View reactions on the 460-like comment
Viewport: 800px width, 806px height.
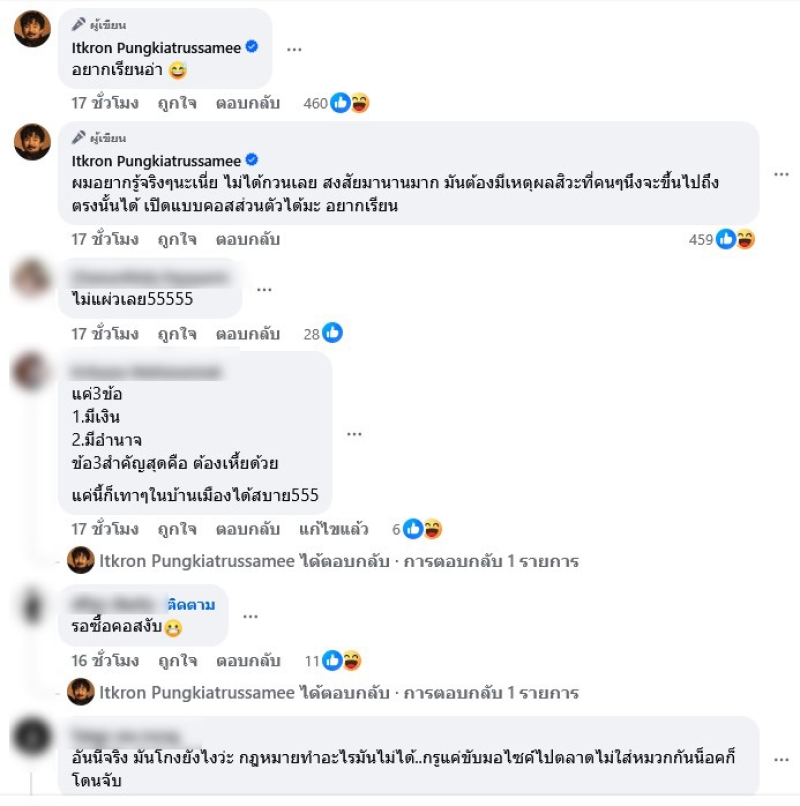point(336,103)
